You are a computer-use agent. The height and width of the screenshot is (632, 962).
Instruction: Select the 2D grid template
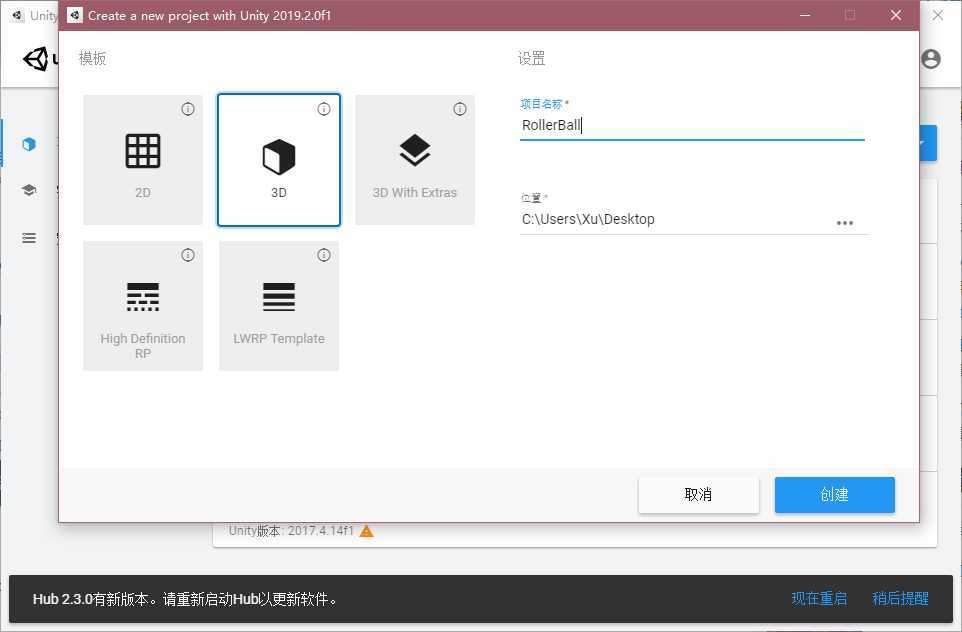pyautogui.click(x=143, y=160)
